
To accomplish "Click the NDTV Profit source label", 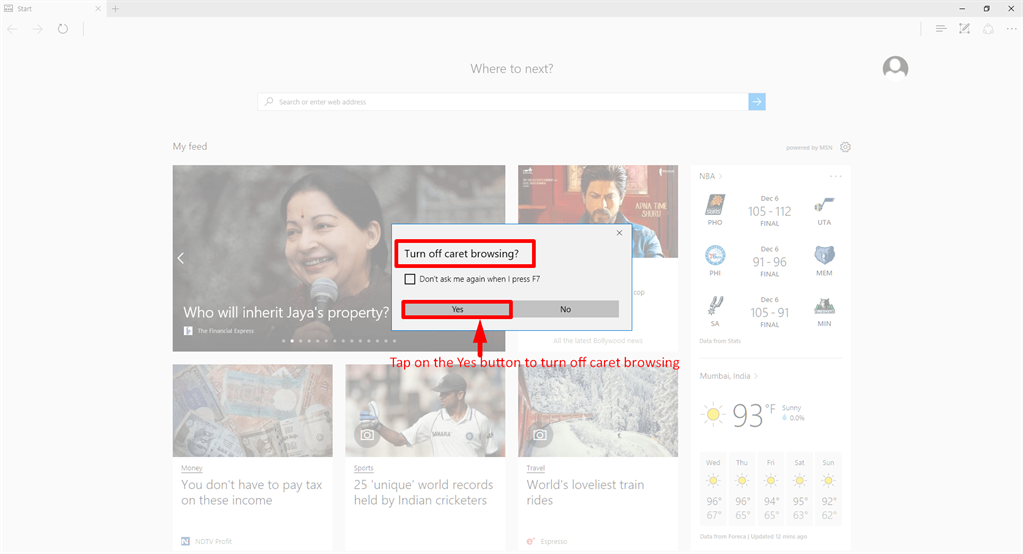I will pos(213,542).
